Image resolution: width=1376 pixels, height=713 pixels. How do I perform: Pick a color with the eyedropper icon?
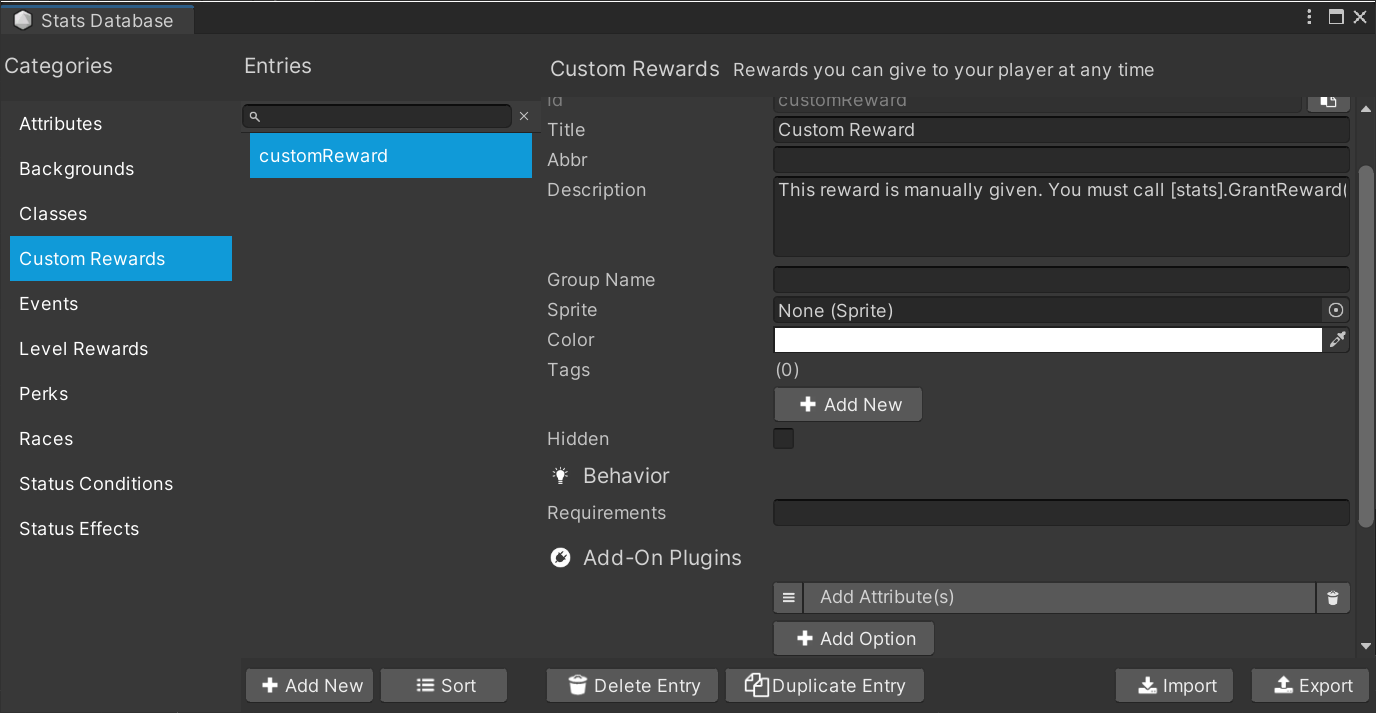pos(1337,340)
